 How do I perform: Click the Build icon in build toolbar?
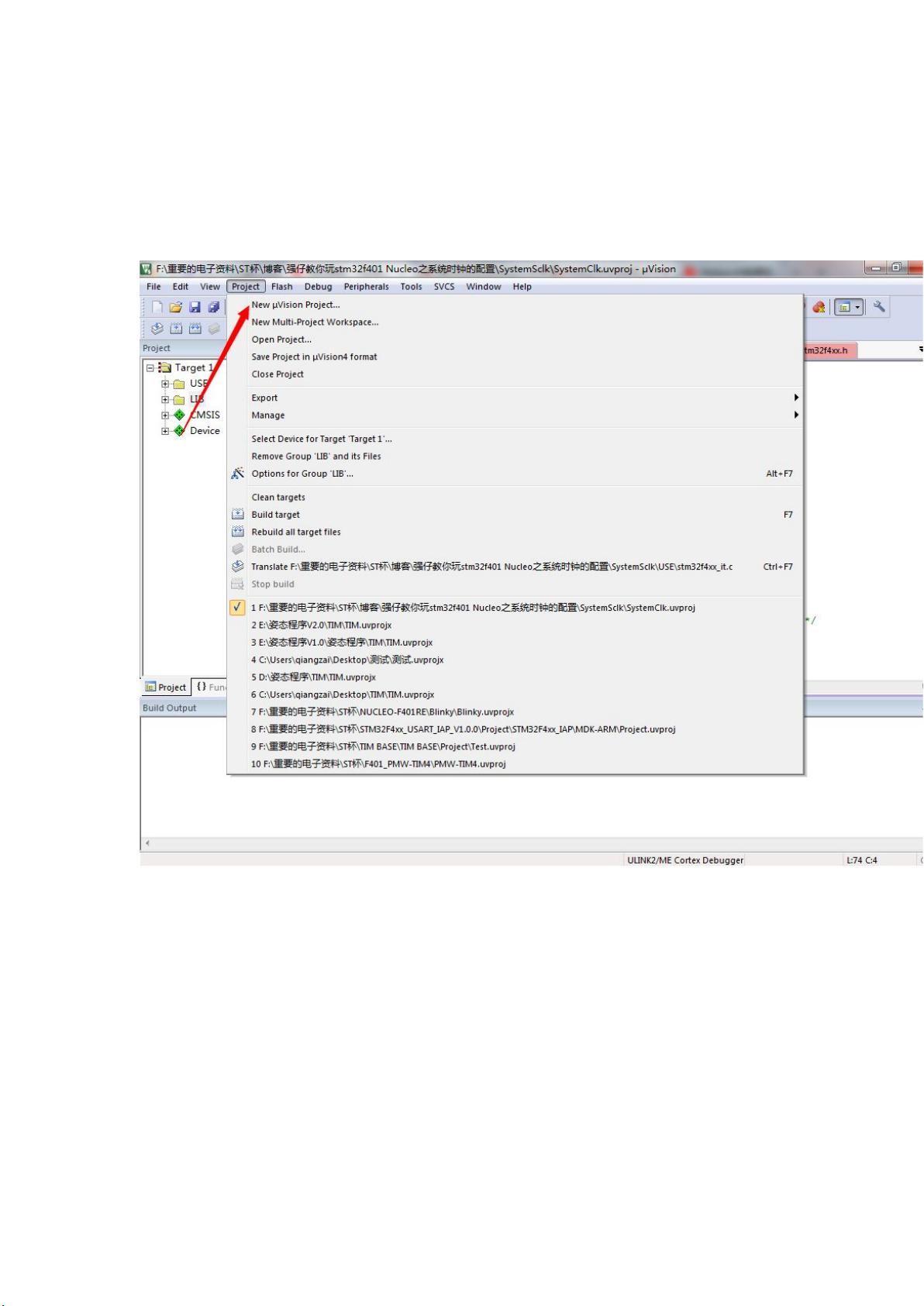click(x=176, y=329)
